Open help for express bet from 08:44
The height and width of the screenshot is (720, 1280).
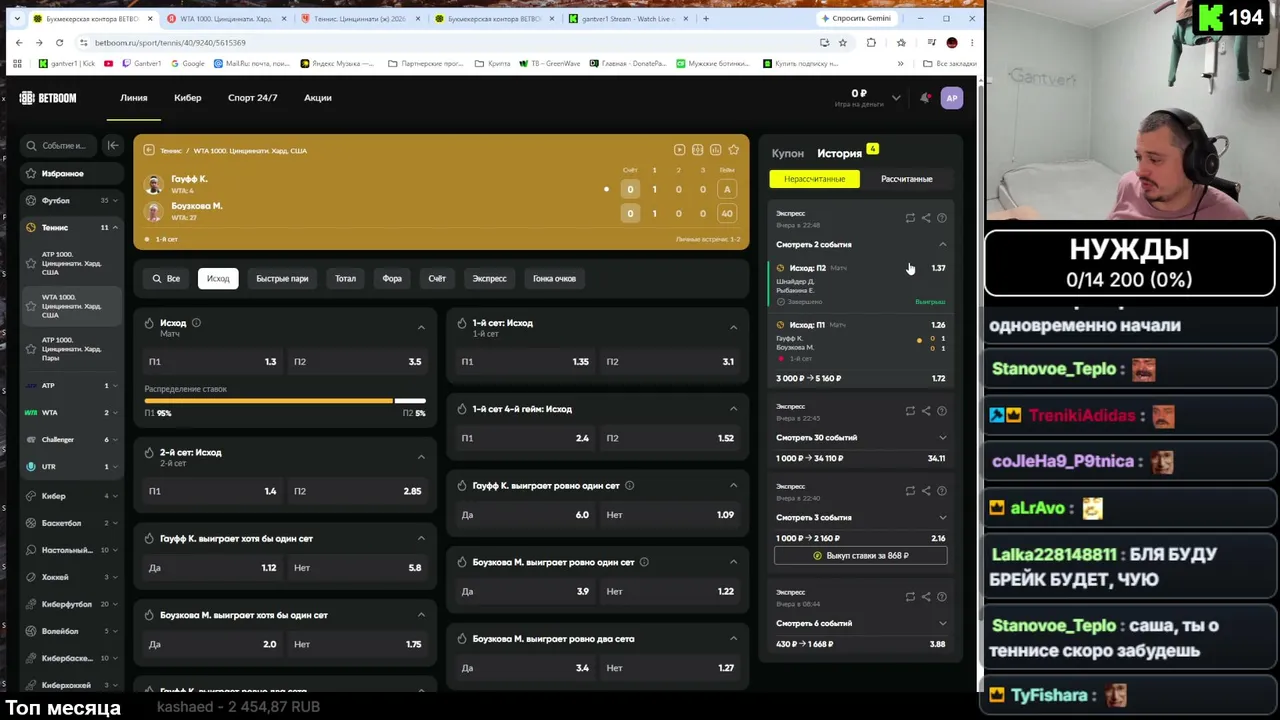(x=942, y=597)
